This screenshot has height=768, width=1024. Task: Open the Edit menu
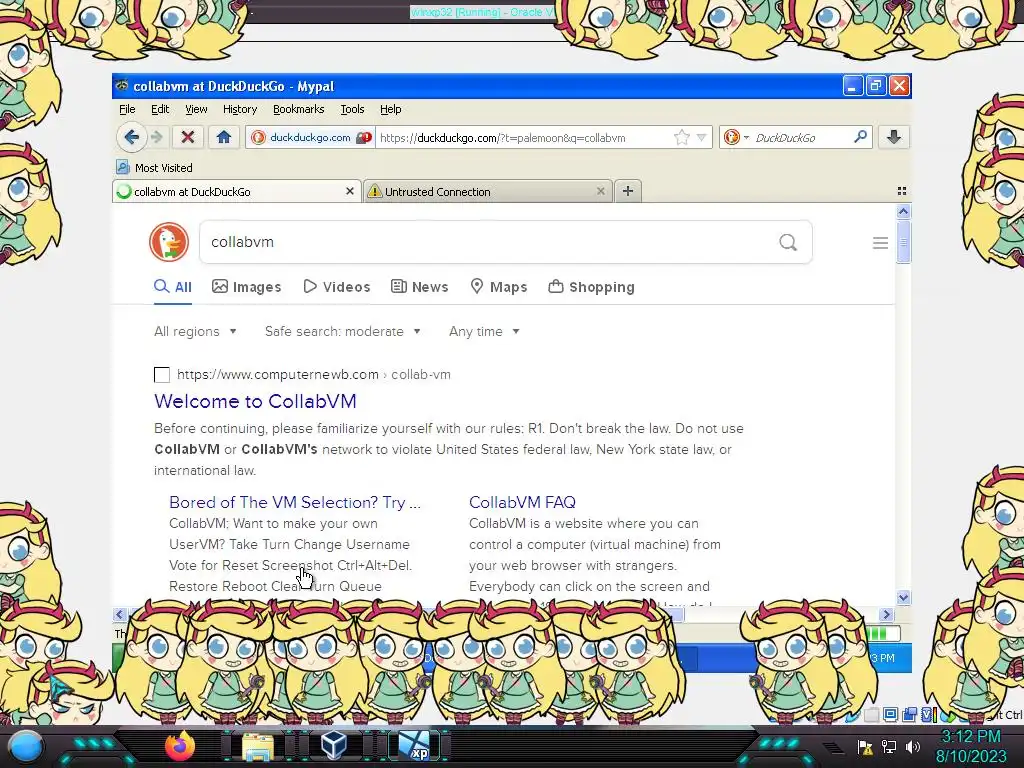[x=160, y=109]
